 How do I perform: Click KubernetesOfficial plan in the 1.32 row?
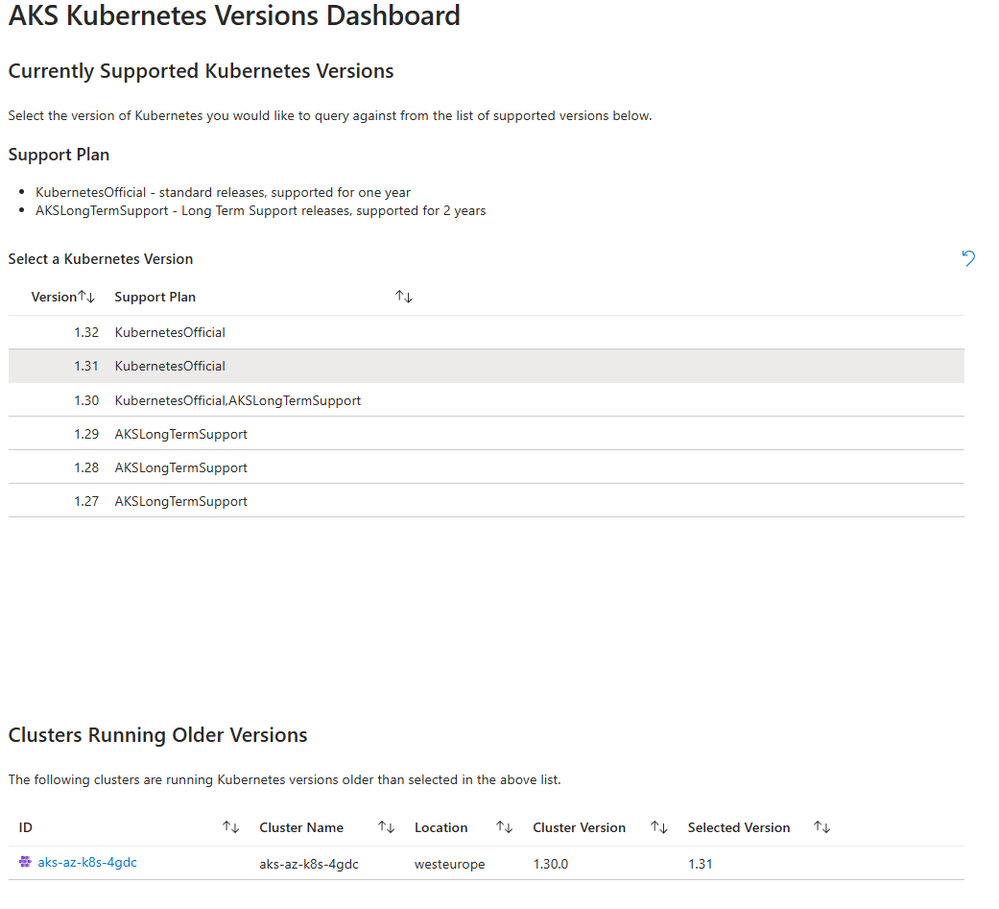170,332
